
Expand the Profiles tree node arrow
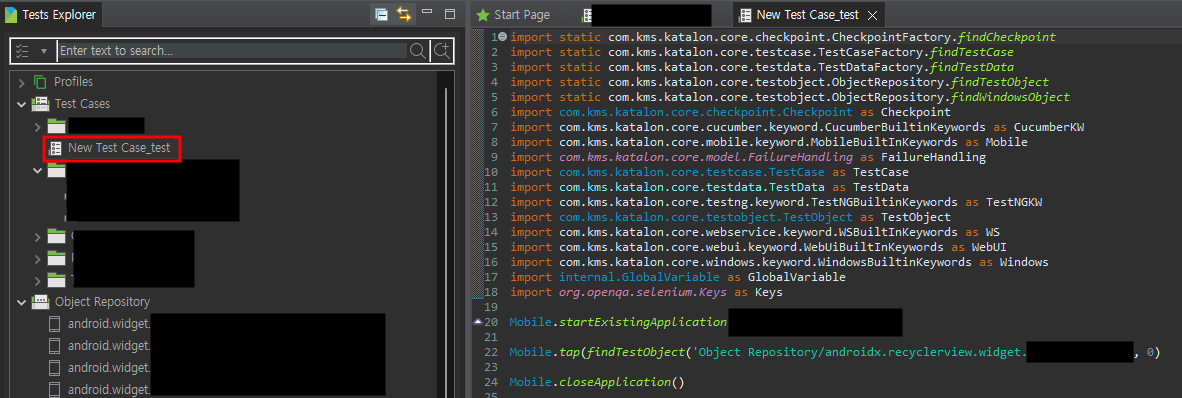click(22, 82)
